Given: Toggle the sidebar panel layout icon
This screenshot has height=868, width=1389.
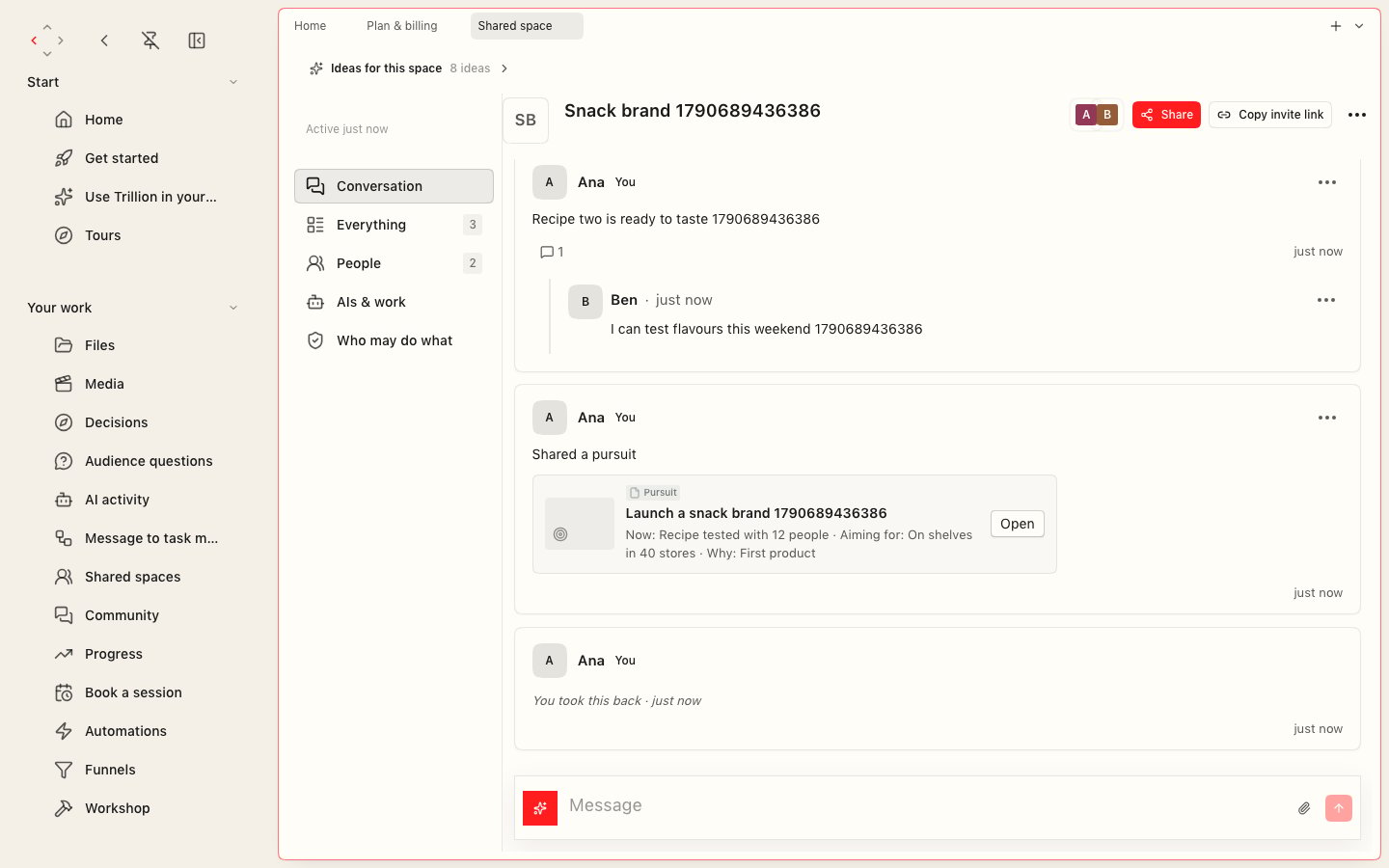Looking at the screenshot, I should tap(197, 41).
